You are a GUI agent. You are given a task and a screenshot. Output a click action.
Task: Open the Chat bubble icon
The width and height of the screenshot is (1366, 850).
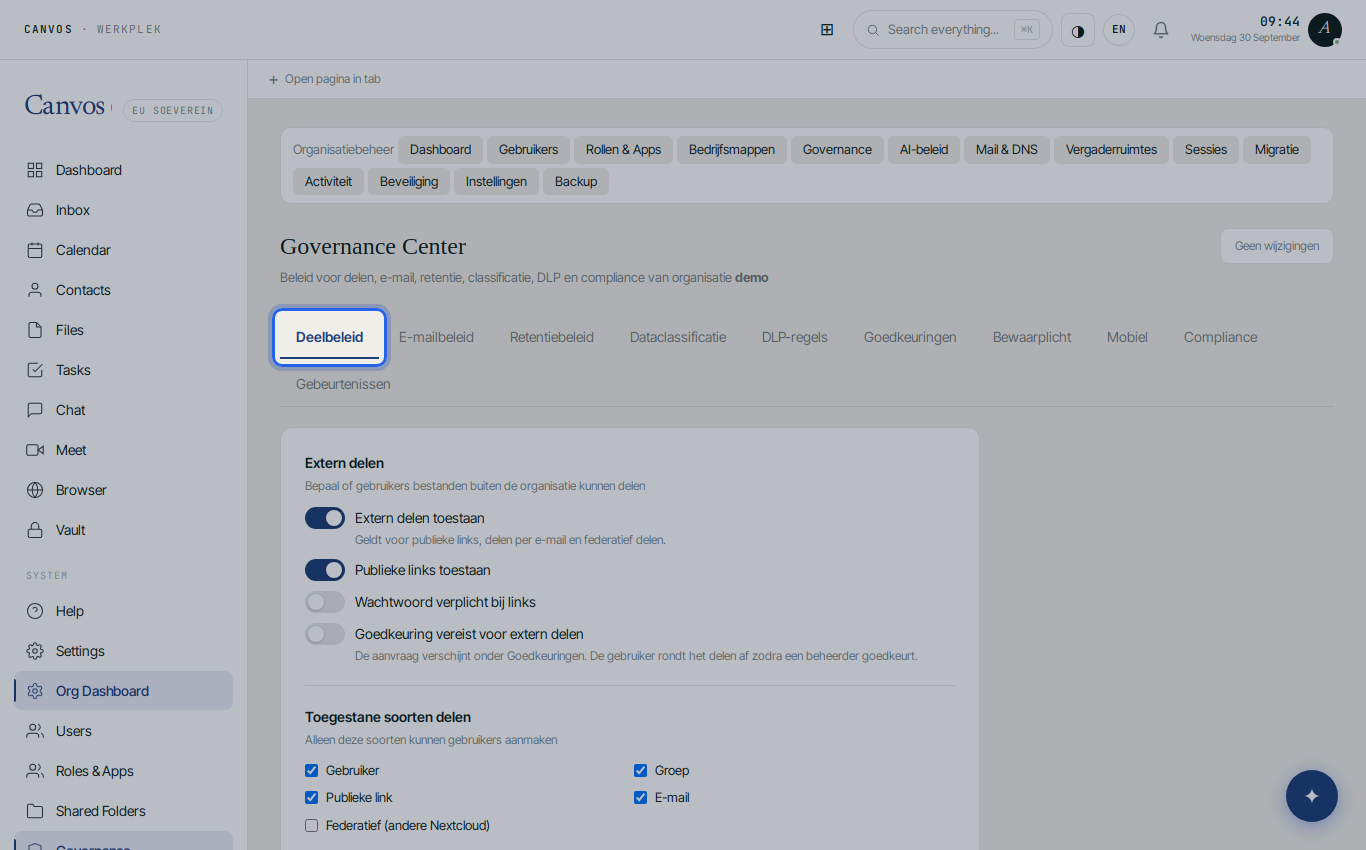(x=35, y=410)
